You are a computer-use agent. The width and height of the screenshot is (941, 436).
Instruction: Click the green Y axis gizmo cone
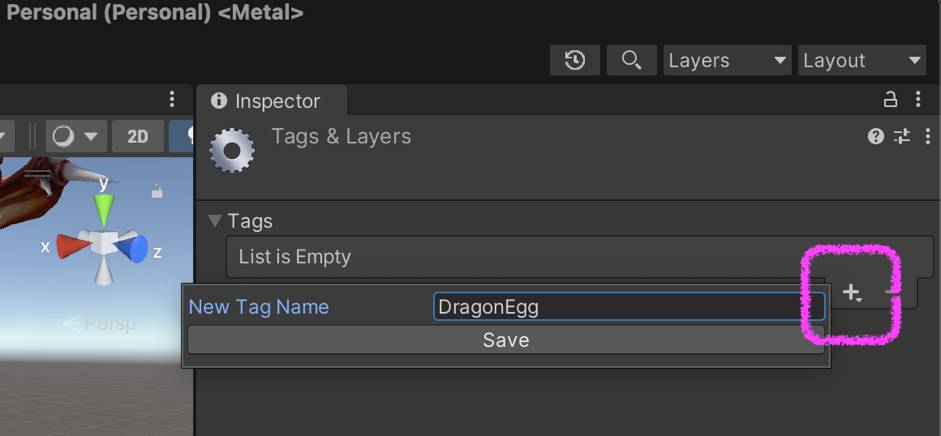pos(104,208)
